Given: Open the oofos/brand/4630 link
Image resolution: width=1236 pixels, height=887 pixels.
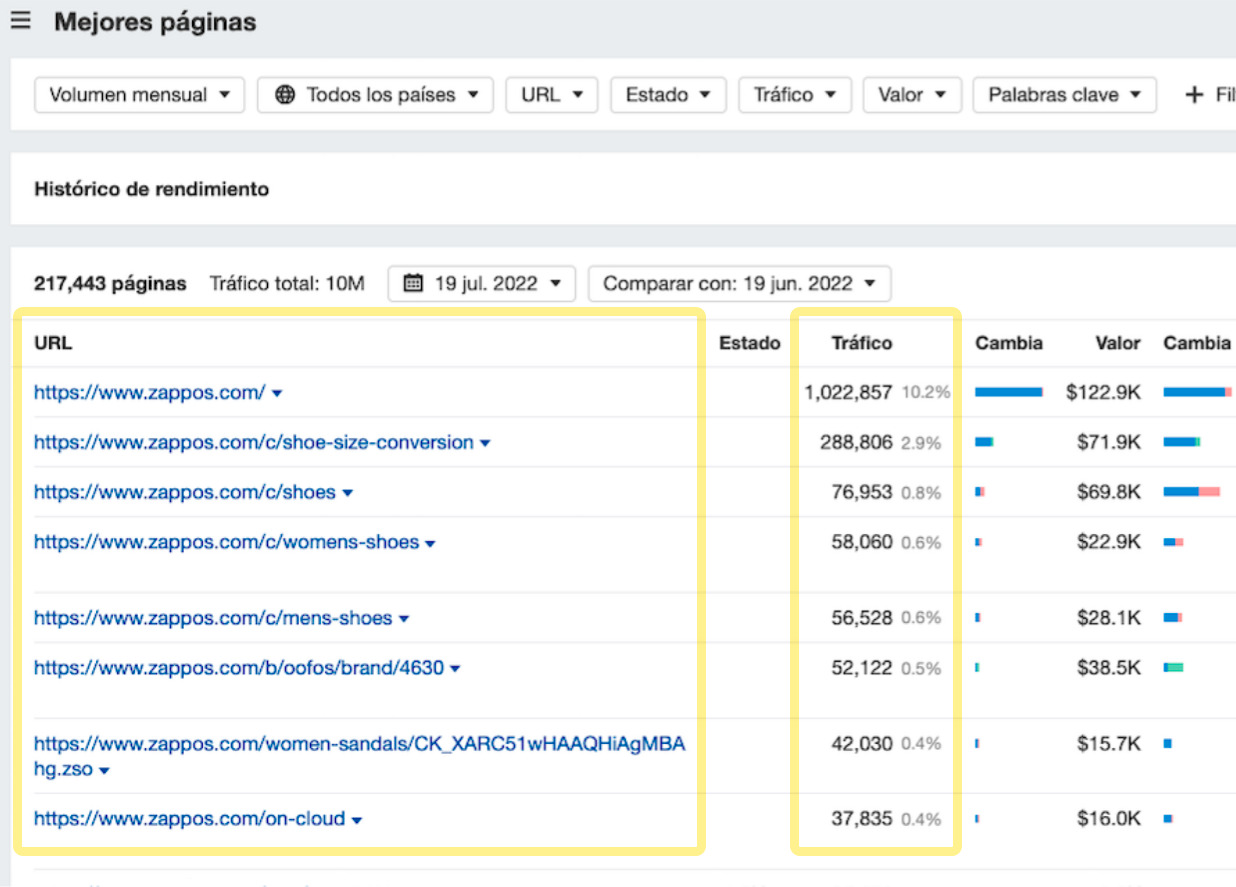Looking at the screenshot, I should point(239,668).
